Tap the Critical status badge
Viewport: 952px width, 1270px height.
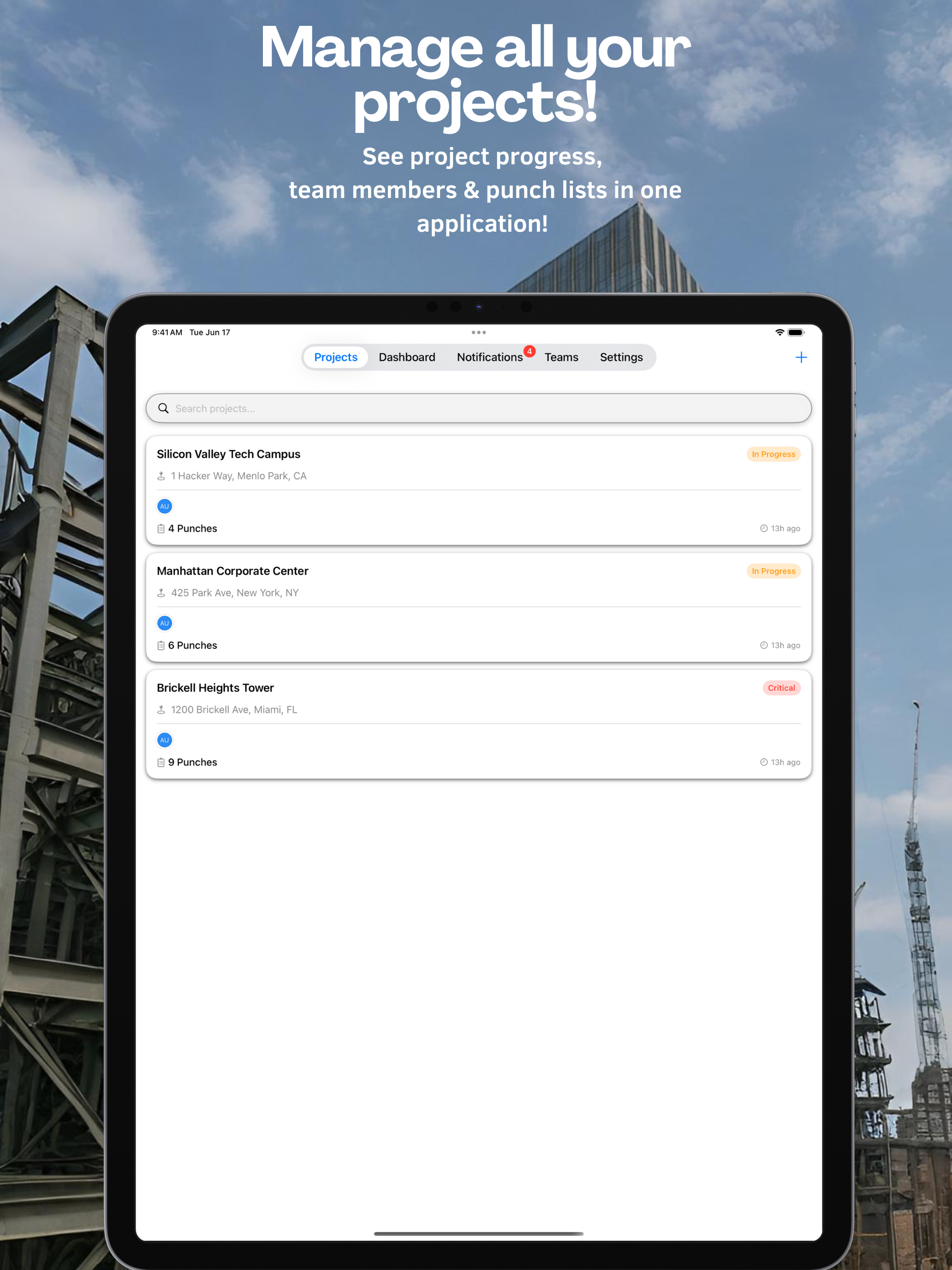pyautogui.click(x=781, y=688)
